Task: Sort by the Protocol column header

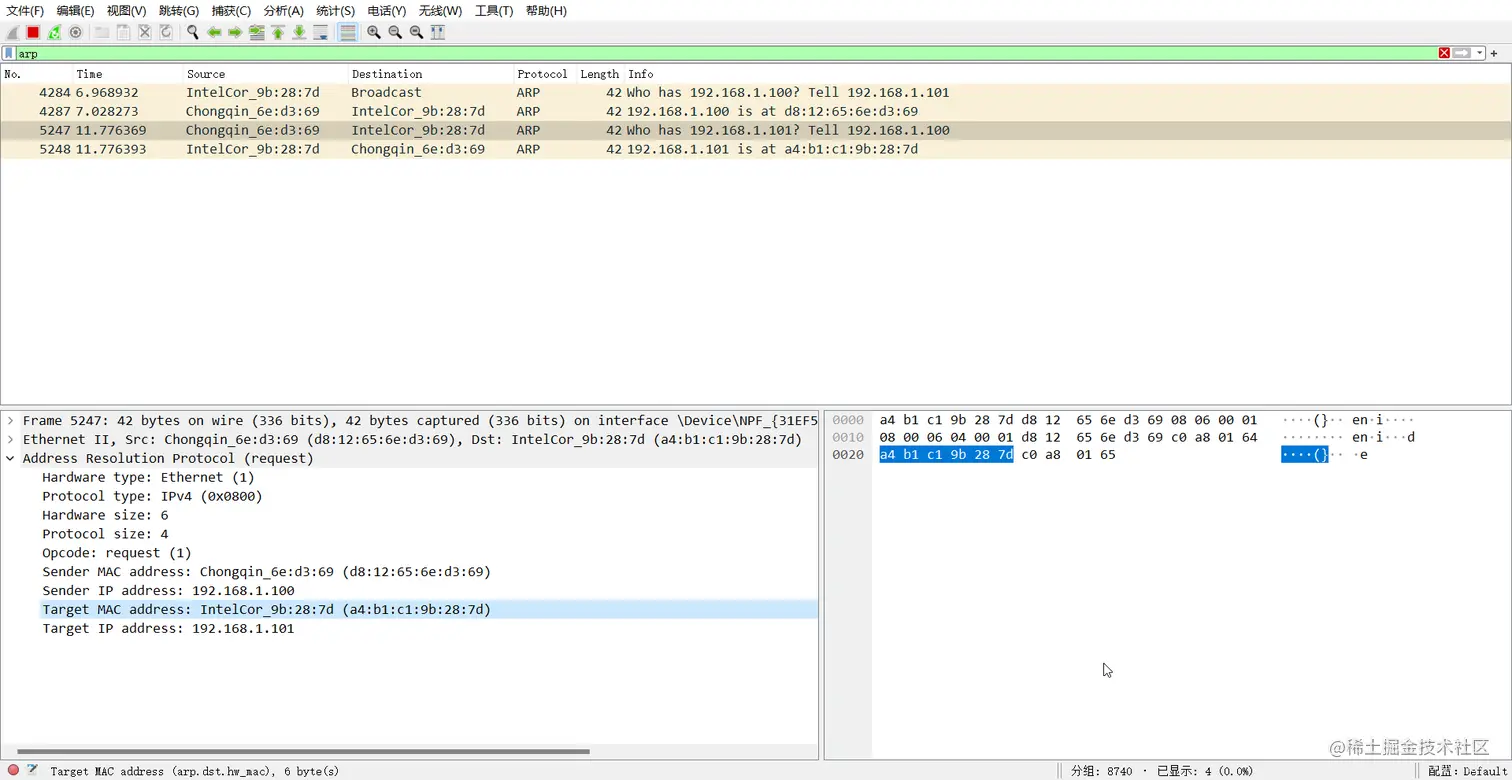Action: pyautogui.click(x=544, y=74)
